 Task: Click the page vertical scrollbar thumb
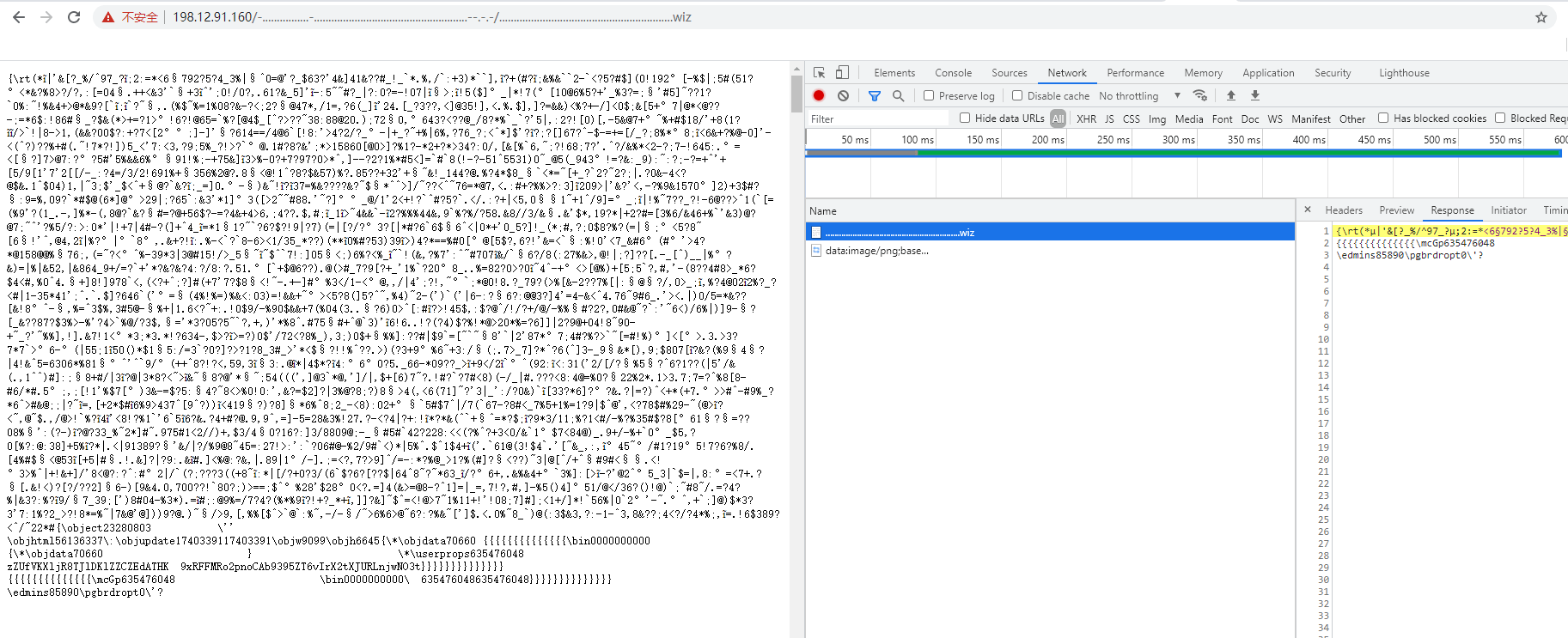coord(797,93)
